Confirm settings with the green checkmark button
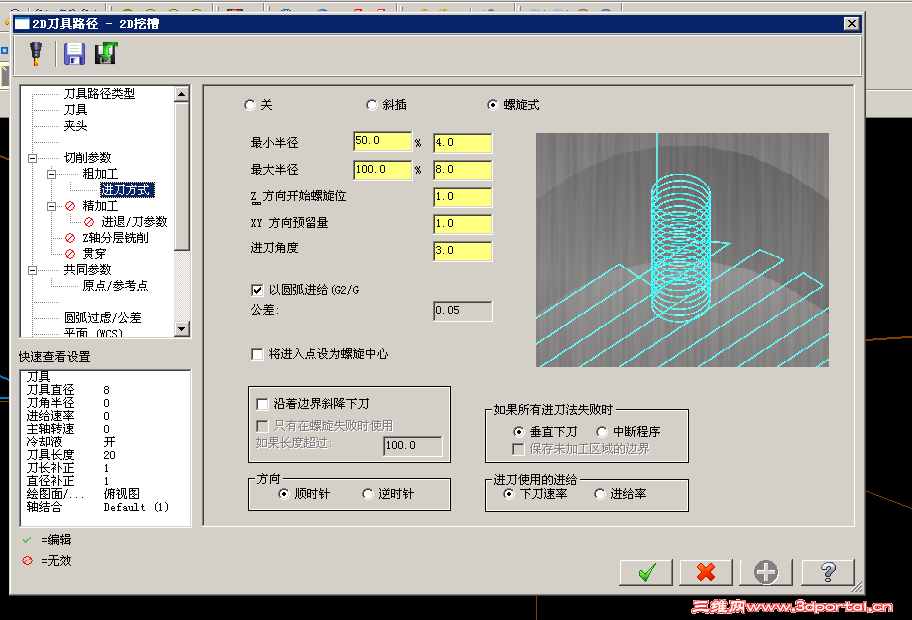Viewport: 912px width, 620px height. pos(645,572)
